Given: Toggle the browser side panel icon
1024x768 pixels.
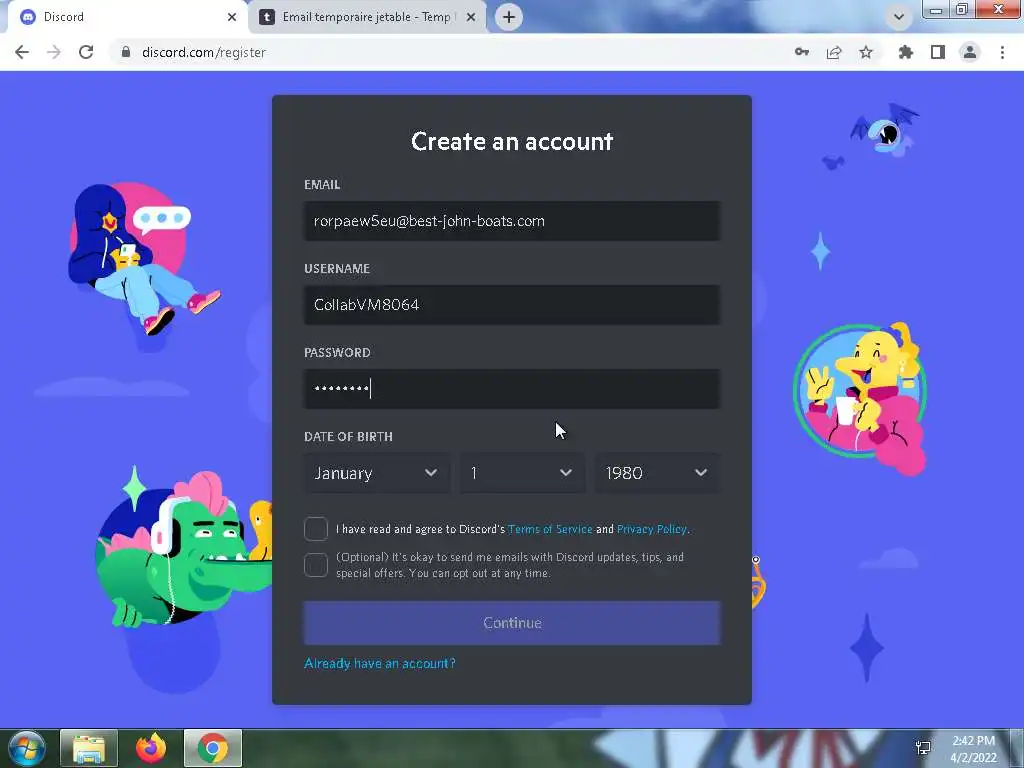Looking at the screenshot, I should tap(938, 52).
